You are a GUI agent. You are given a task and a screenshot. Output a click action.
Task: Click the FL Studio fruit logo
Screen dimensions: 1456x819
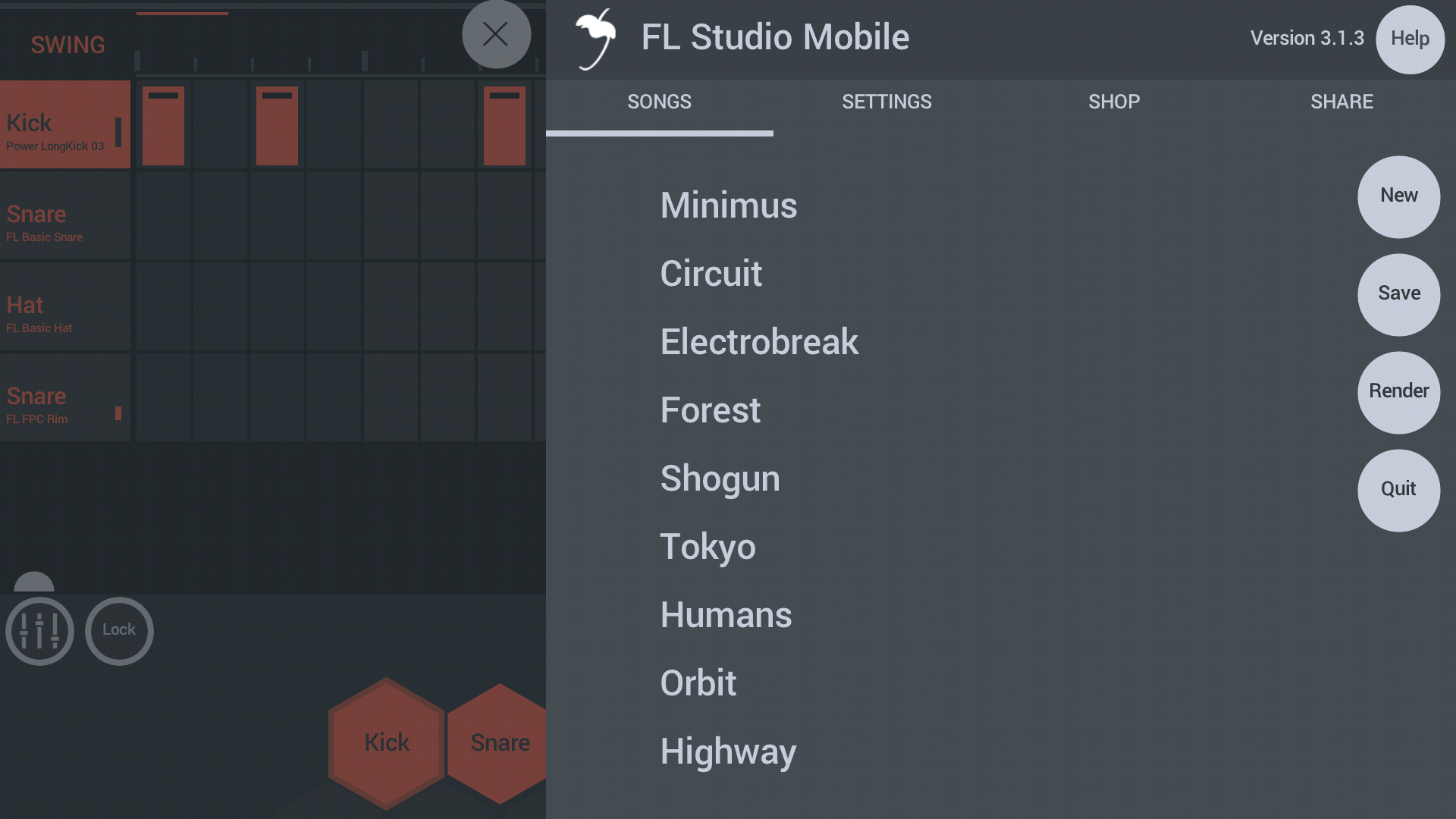(596, 39)
